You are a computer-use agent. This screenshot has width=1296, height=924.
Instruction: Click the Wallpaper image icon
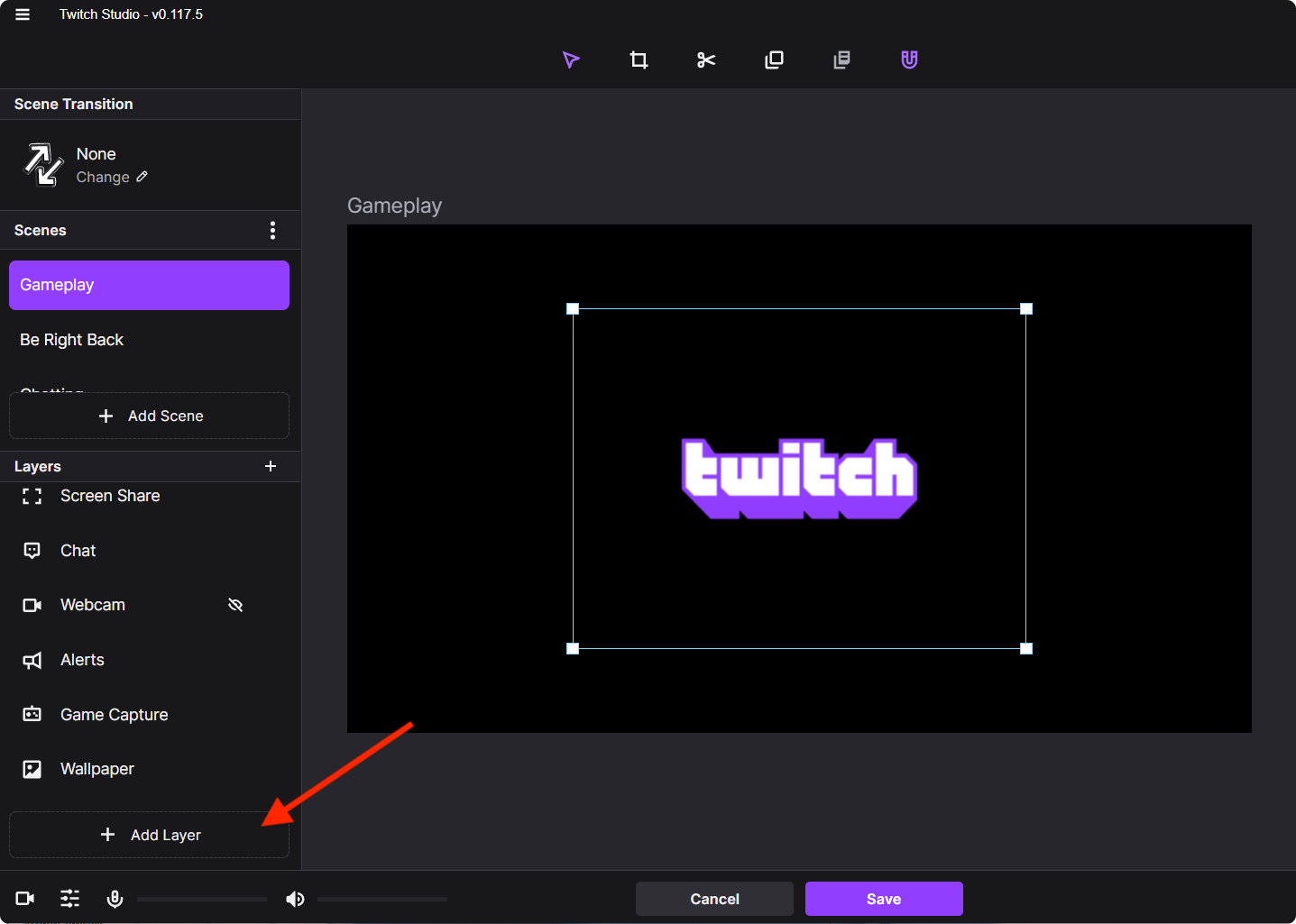32,769
